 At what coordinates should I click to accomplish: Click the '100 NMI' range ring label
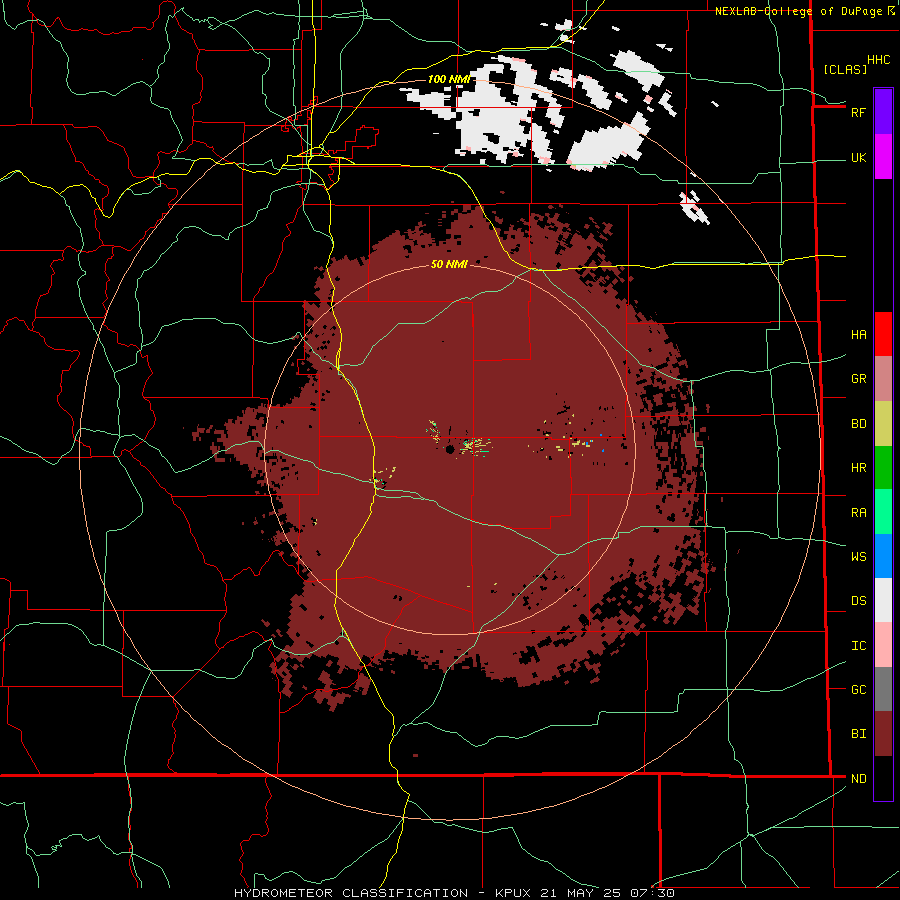tap(449, 79)
